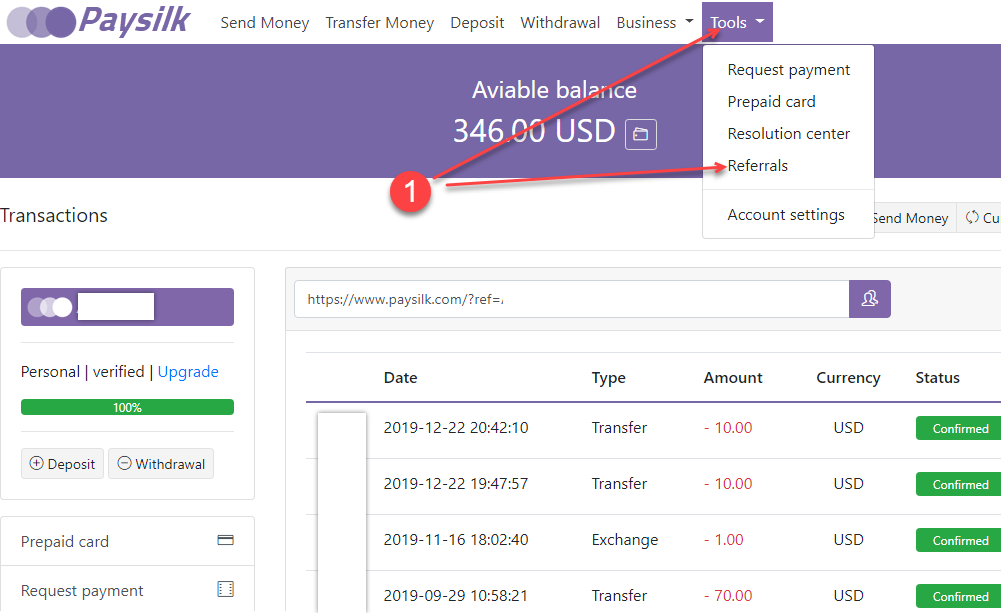Click the Request payment sidebar icon
Image resolution: width=1001 pixels, height=613 pixels.
(x=225, y=589)
